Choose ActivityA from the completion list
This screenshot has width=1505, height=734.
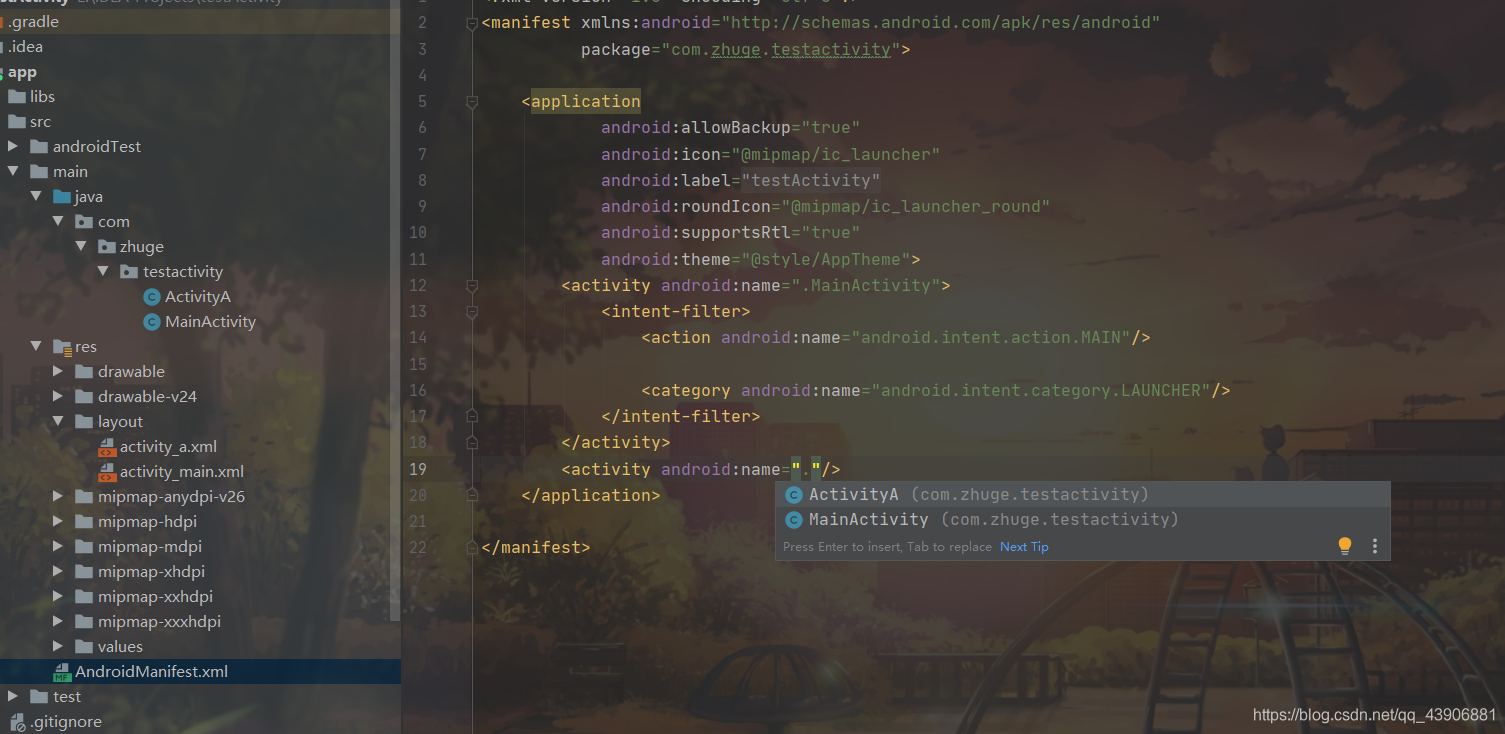pyautogui.click(x=1082, y=495)
